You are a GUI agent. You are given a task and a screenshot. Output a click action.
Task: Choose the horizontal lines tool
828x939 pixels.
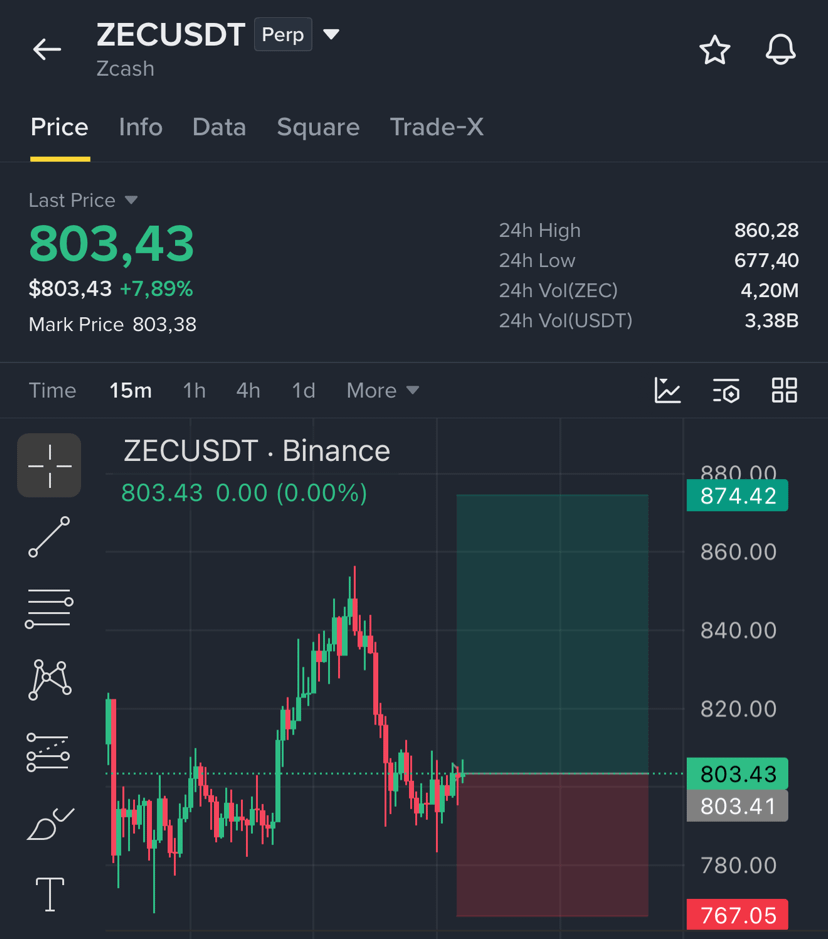(x=49, y=608)
